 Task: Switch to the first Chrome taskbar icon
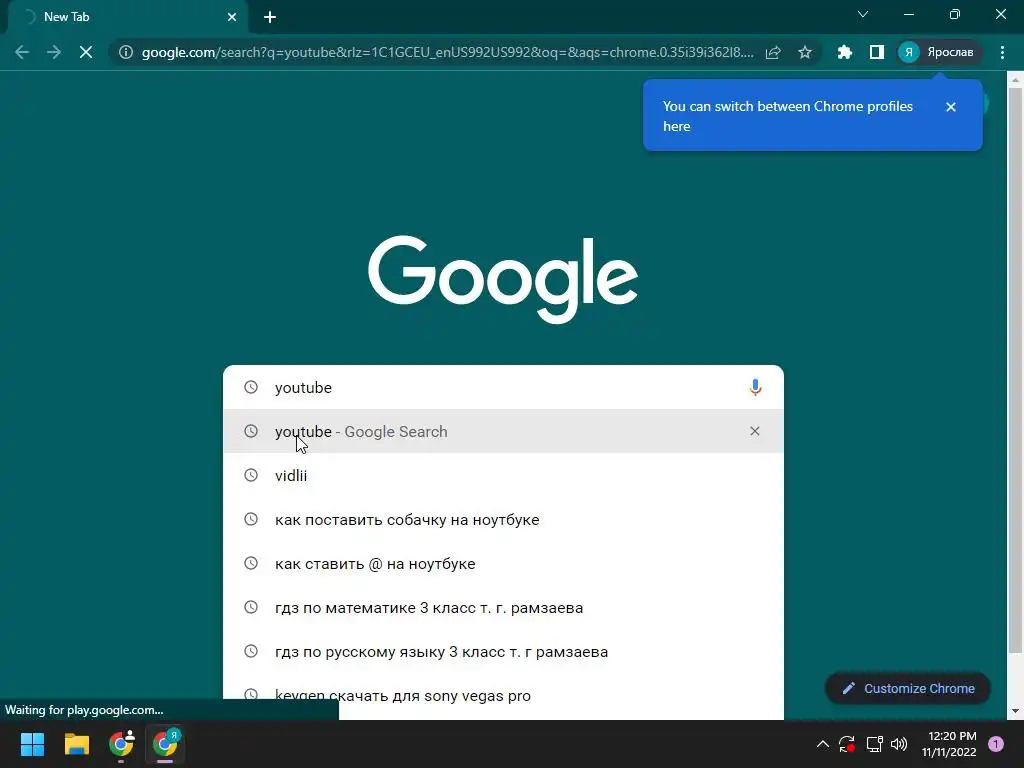[x=121, y=744]
